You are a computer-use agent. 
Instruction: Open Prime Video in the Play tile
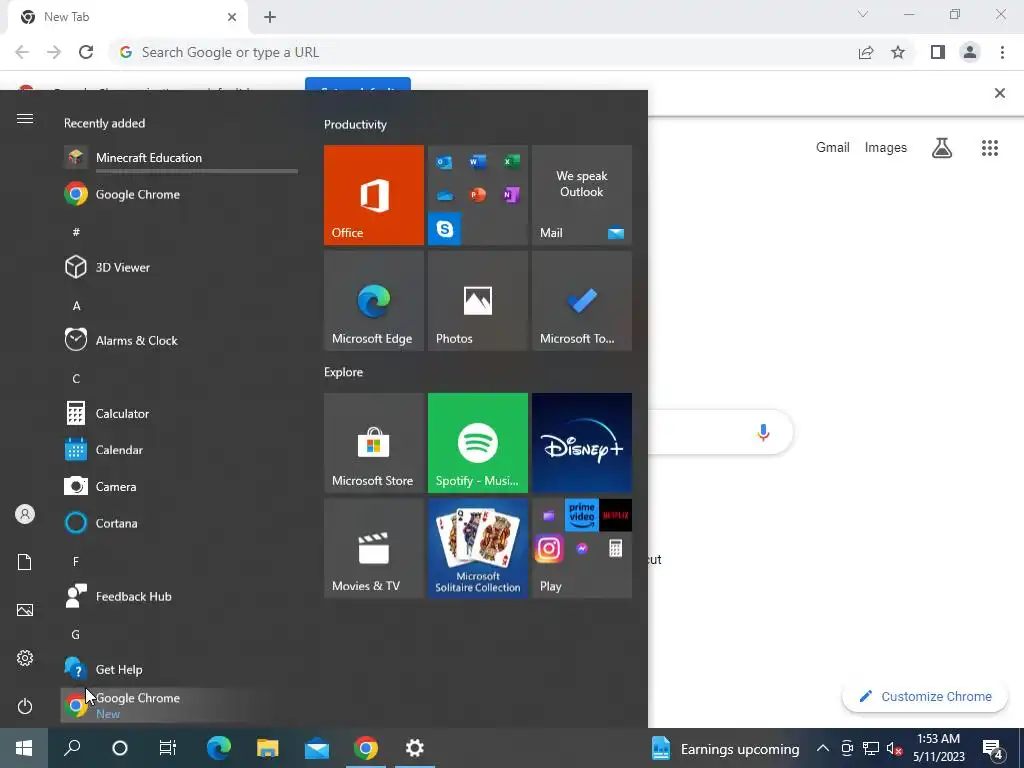[581, 515]
